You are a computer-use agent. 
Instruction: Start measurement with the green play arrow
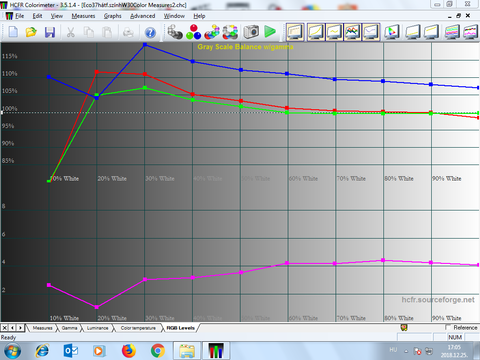pyautogui.click(x=270, y=32)
